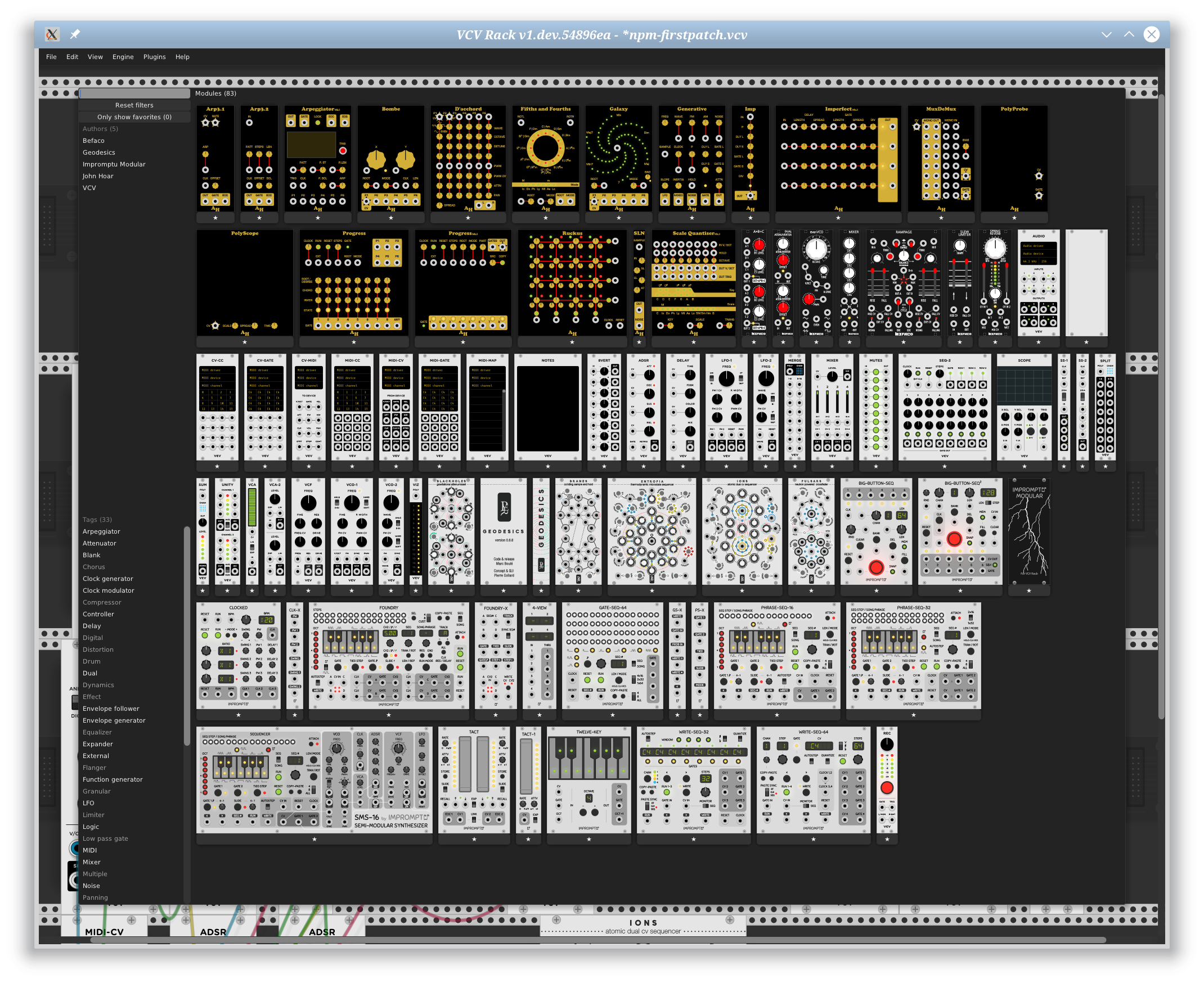Select the Function generator tag

pos(112,780)
